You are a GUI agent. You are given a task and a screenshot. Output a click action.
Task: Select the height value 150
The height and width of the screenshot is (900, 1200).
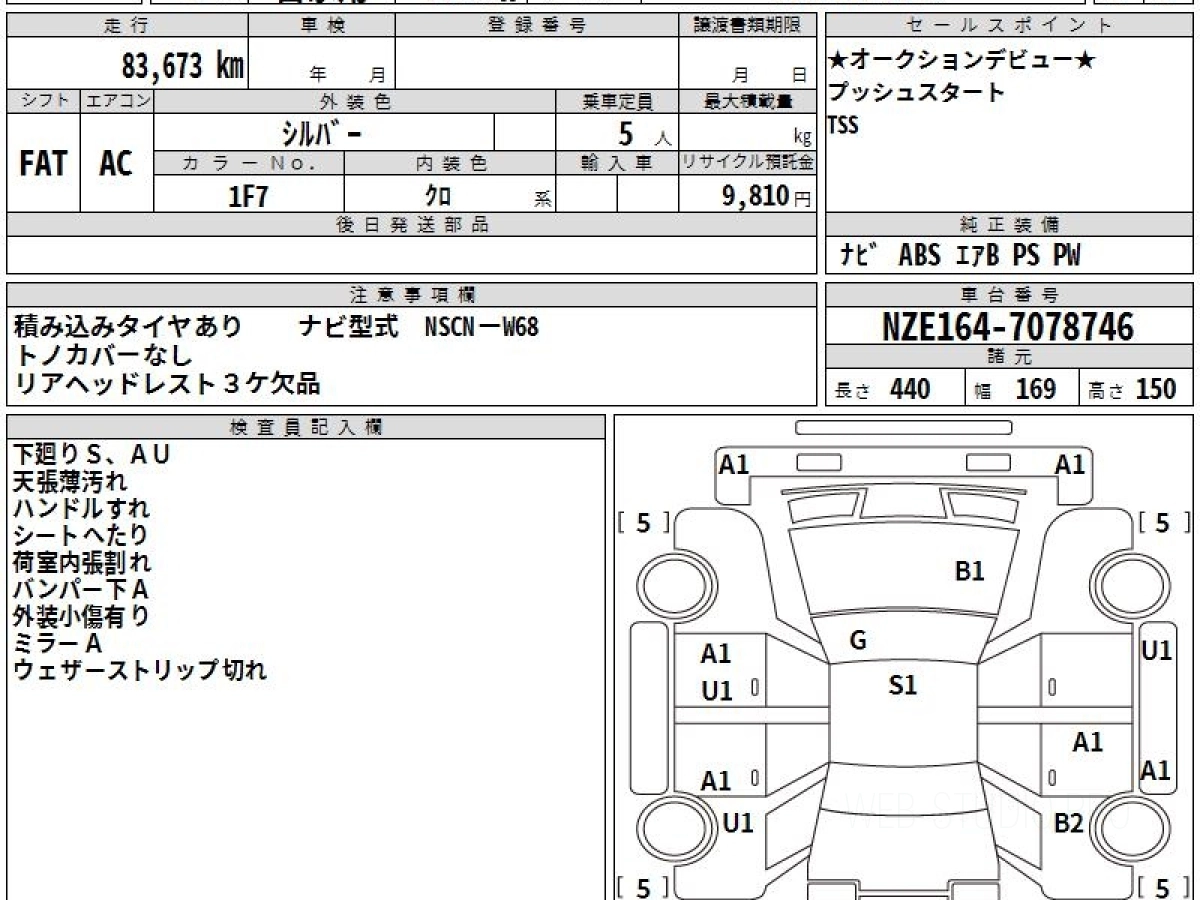pyautogui.click(x=1156, y=389)
